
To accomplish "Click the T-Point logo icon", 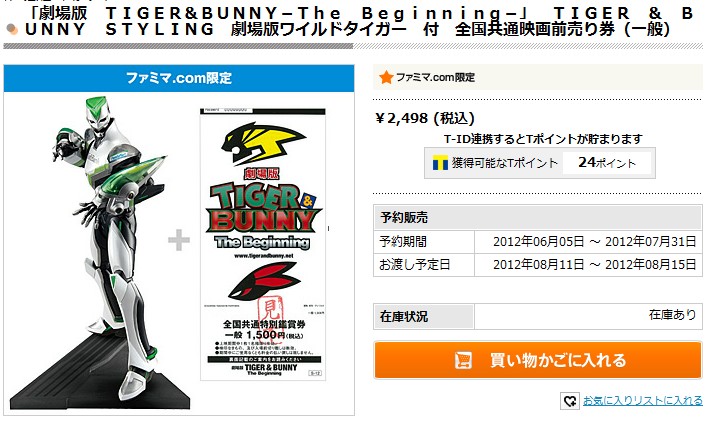I will 440,163.
